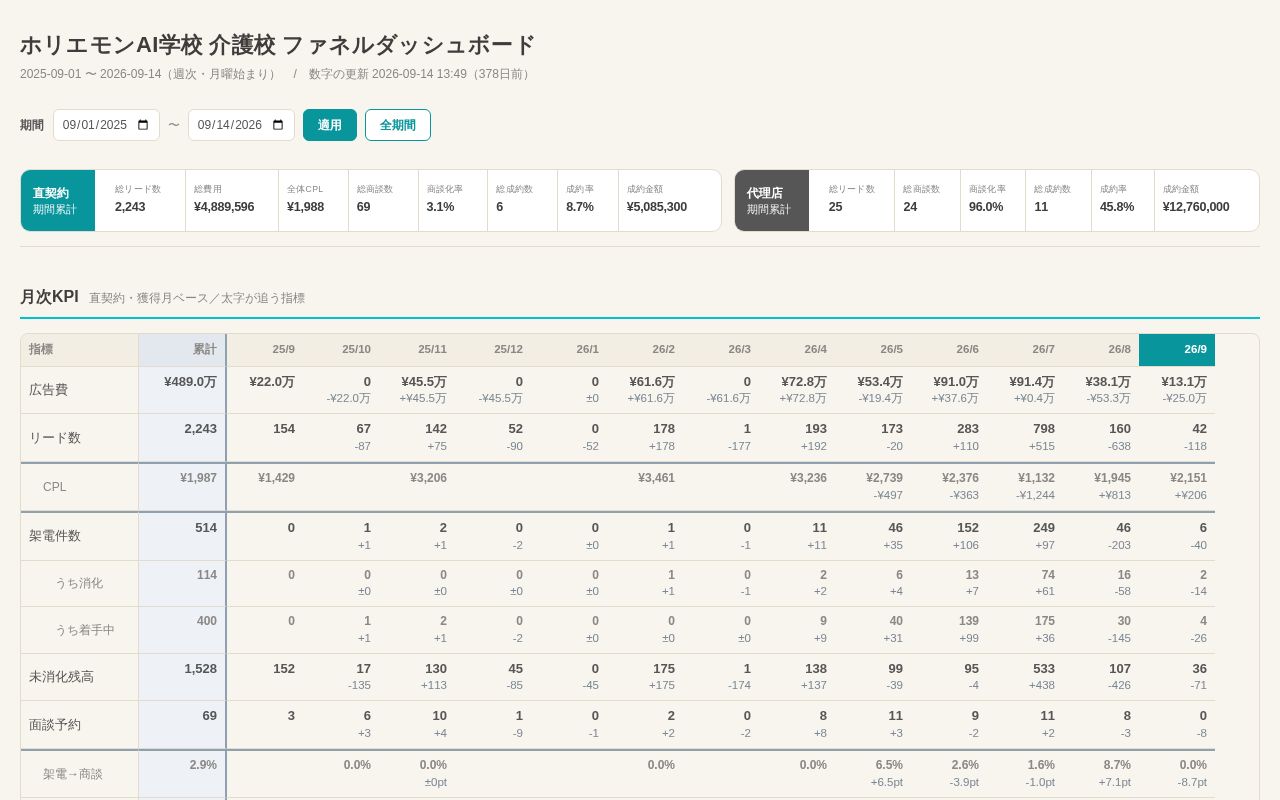Viewport: 1280px width, 800px height.
Task: Click the 適用 apply button
Action: [x=330, y=125]
